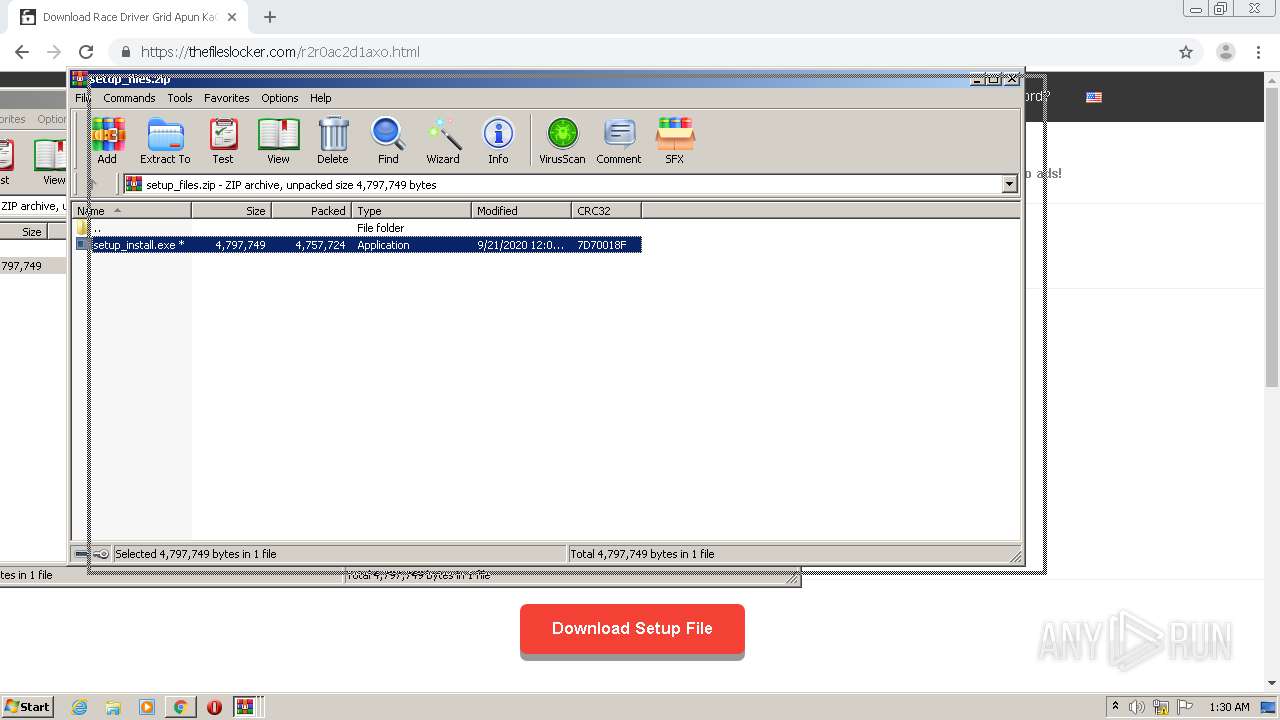This screenshot has width=1280, height=720.
Task: Open the Chrome three-dot menu
Action: tap(1258, 52)
